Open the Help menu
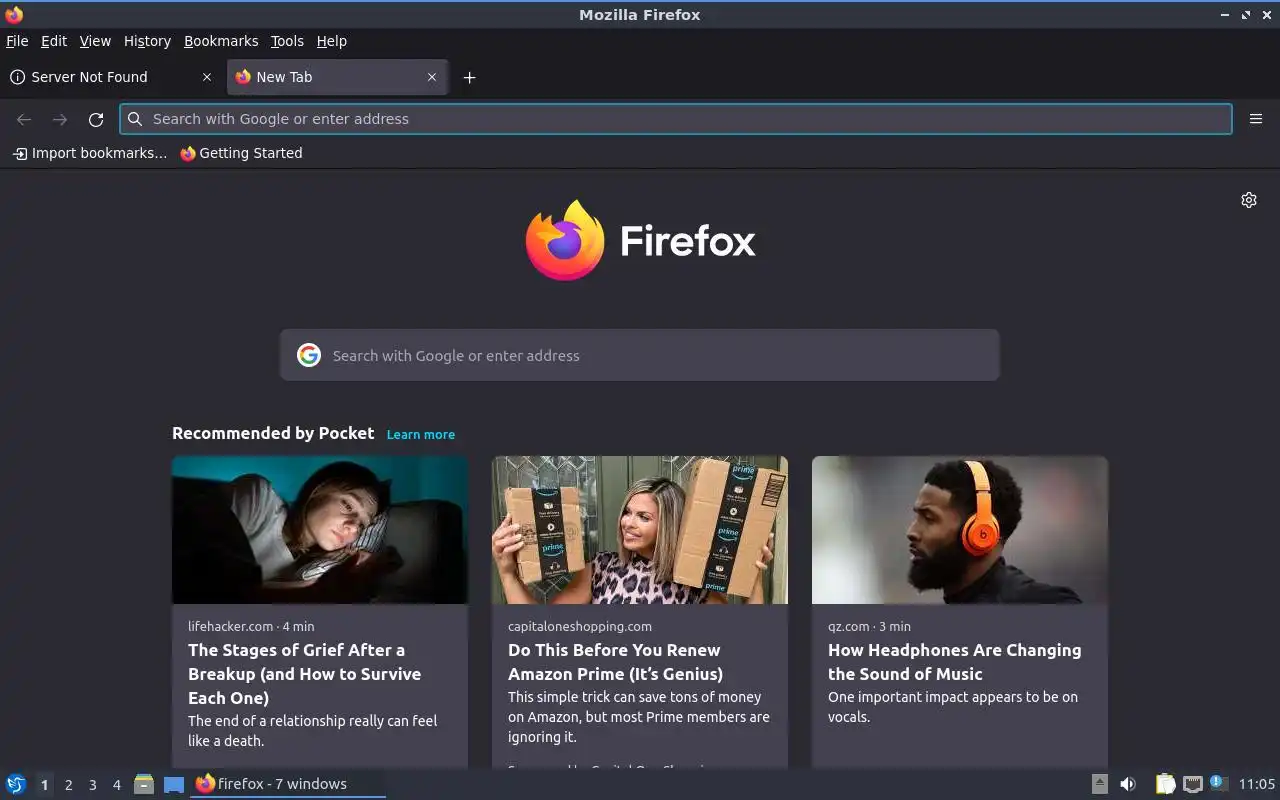Viewport: 1280px width, 800px height. coord(331,41)
